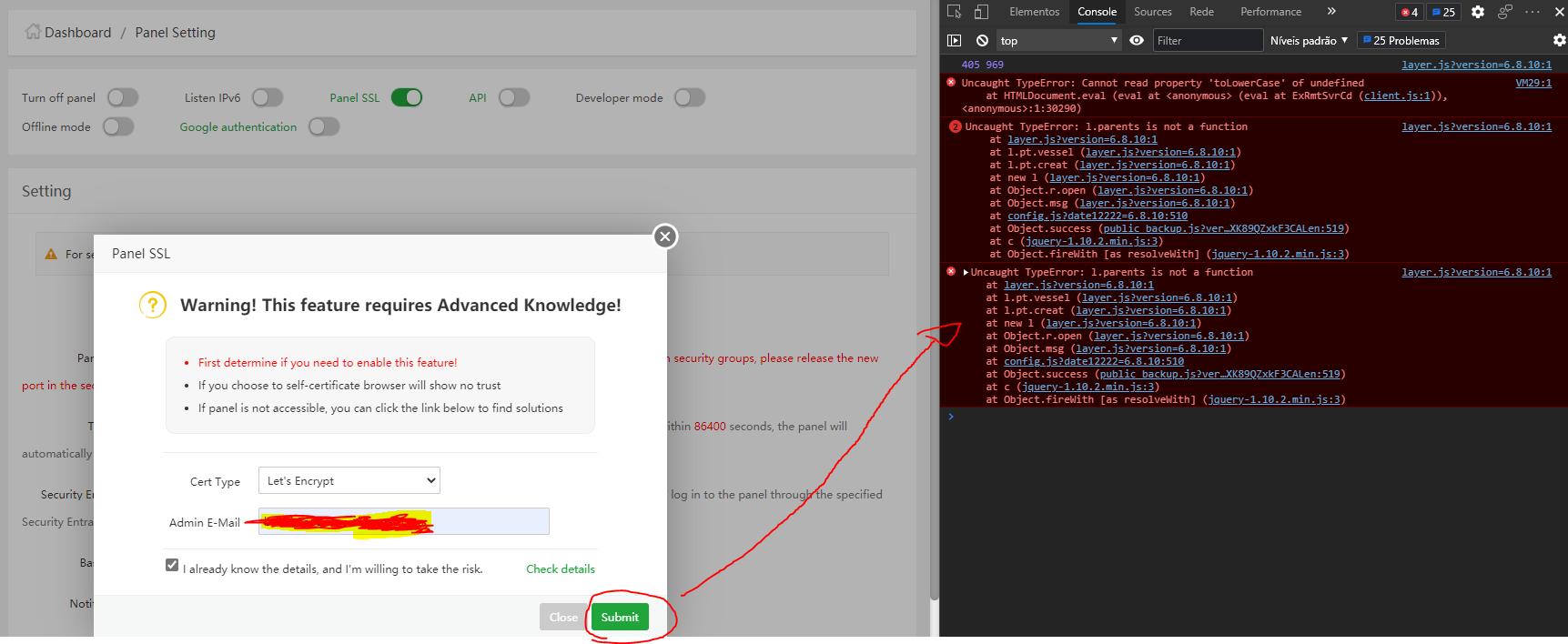This screenshot has width=1568, height=644.
Task: Open the Cert Type dropdown
Action: pyautogui.click(x=349, y=481)
